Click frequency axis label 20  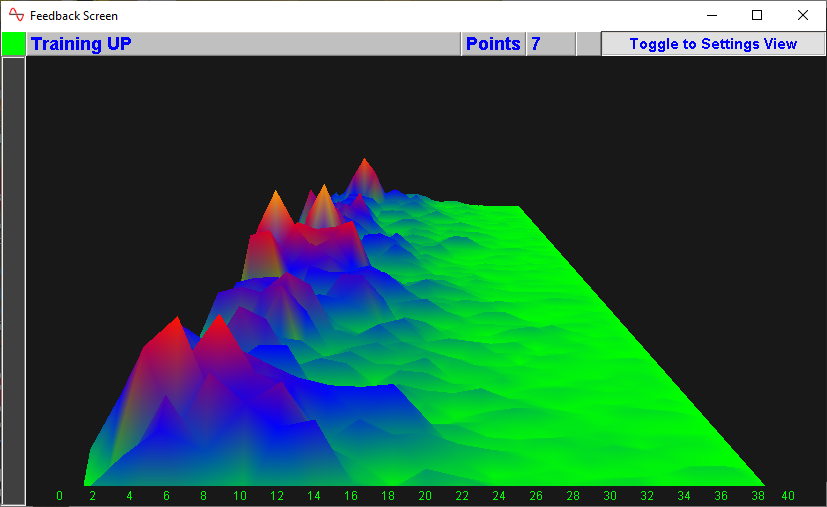(x=425, y=496)
